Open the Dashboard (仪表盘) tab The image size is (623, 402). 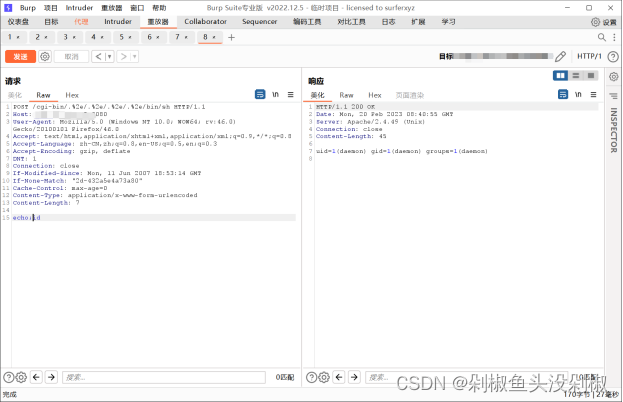pos(18,22)
